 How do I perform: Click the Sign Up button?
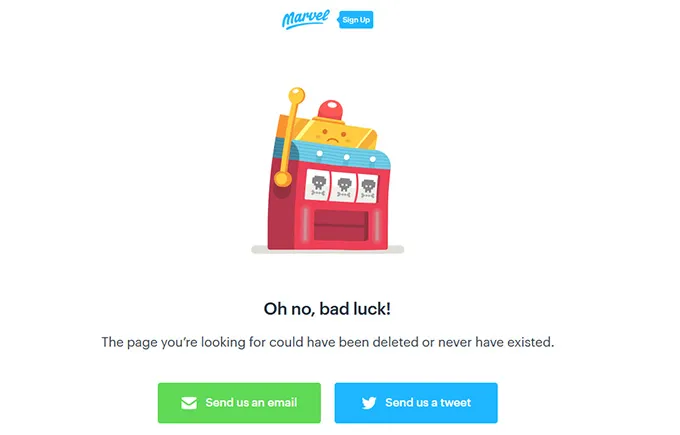coord(356,20)
